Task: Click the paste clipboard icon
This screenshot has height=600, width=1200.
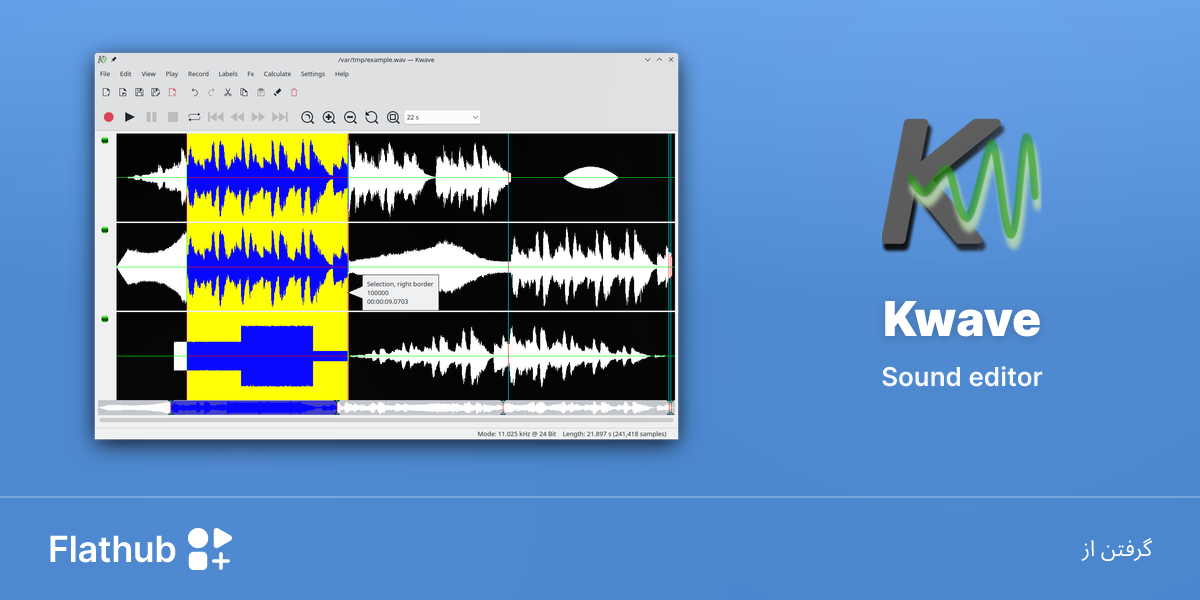Action: click(x=261, y=93)
